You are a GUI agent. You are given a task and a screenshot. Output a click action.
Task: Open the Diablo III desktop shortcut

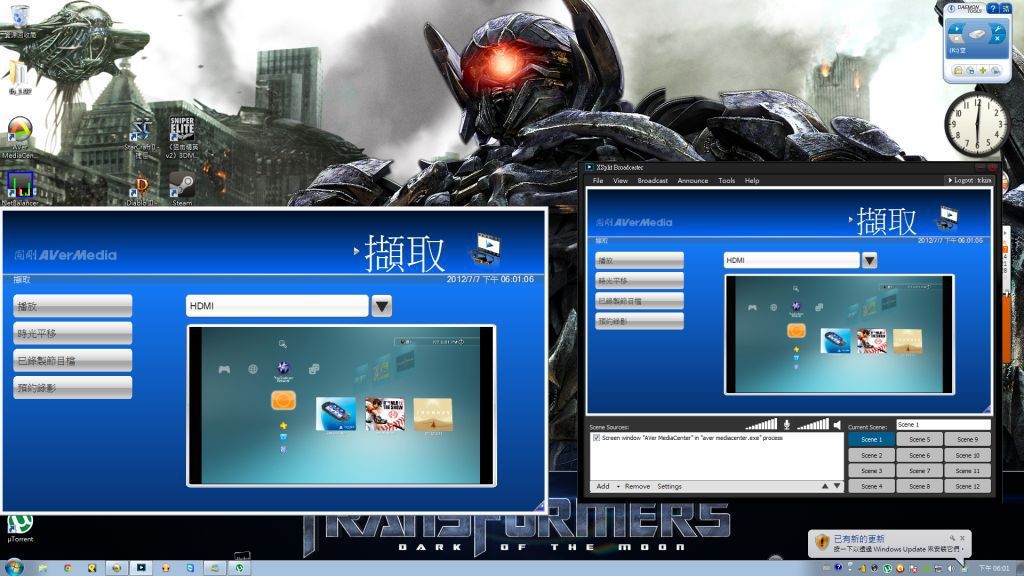(x=141, y=191)
